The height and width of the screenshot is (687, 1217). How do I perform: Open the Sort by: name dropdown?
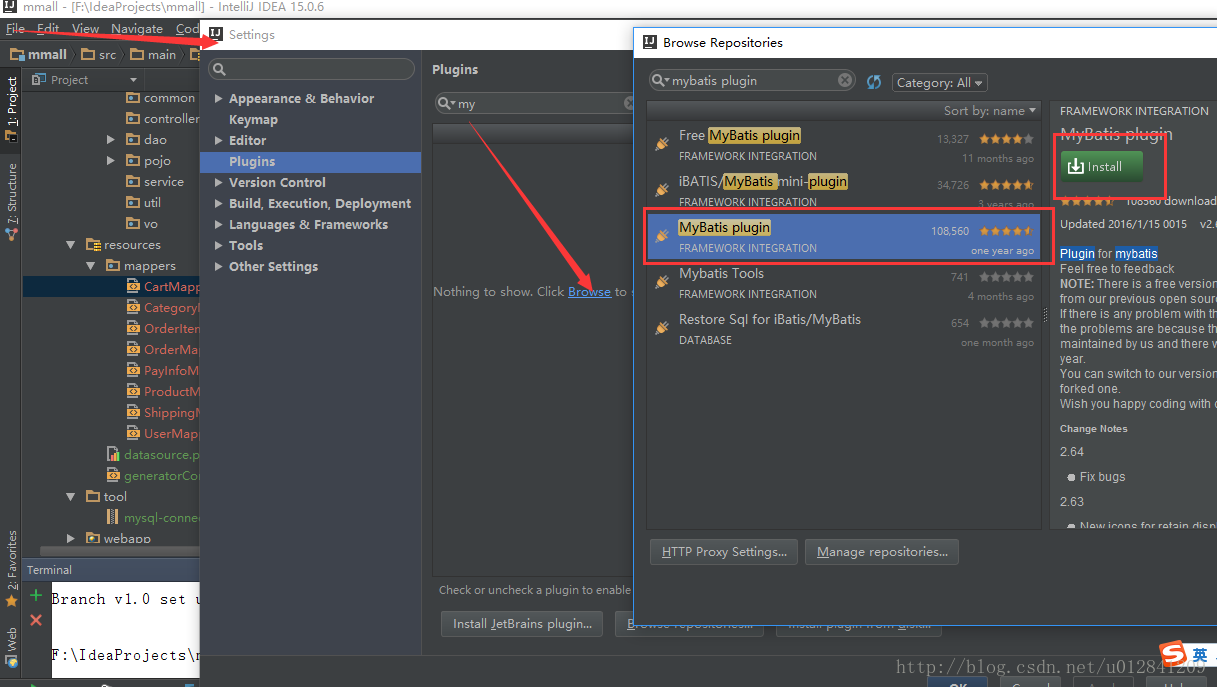pos(990,111)
